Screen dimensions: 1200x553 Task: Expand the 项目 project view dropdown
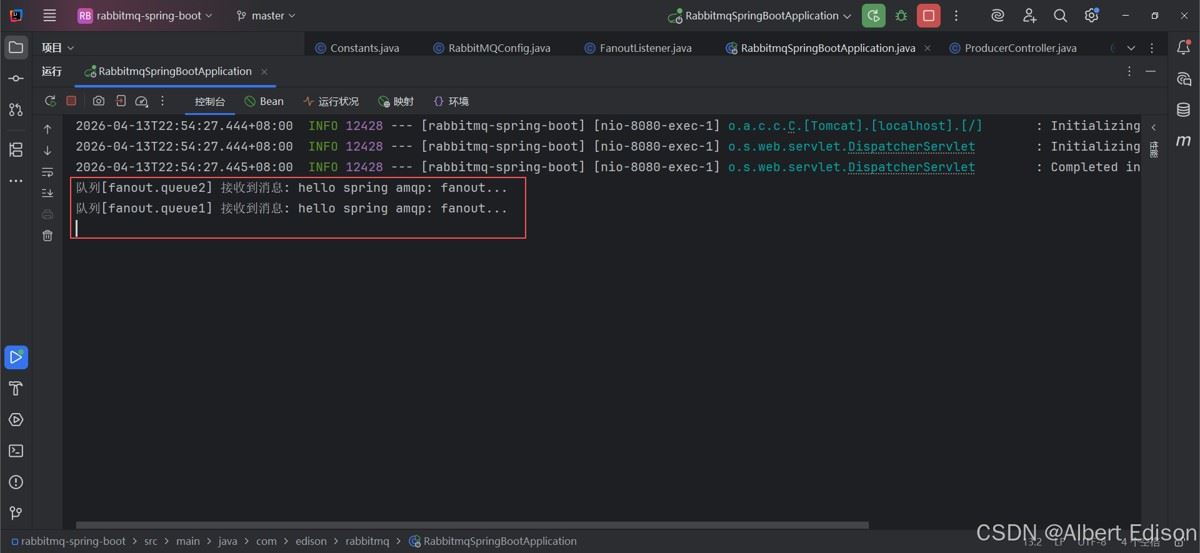[58, 48]
